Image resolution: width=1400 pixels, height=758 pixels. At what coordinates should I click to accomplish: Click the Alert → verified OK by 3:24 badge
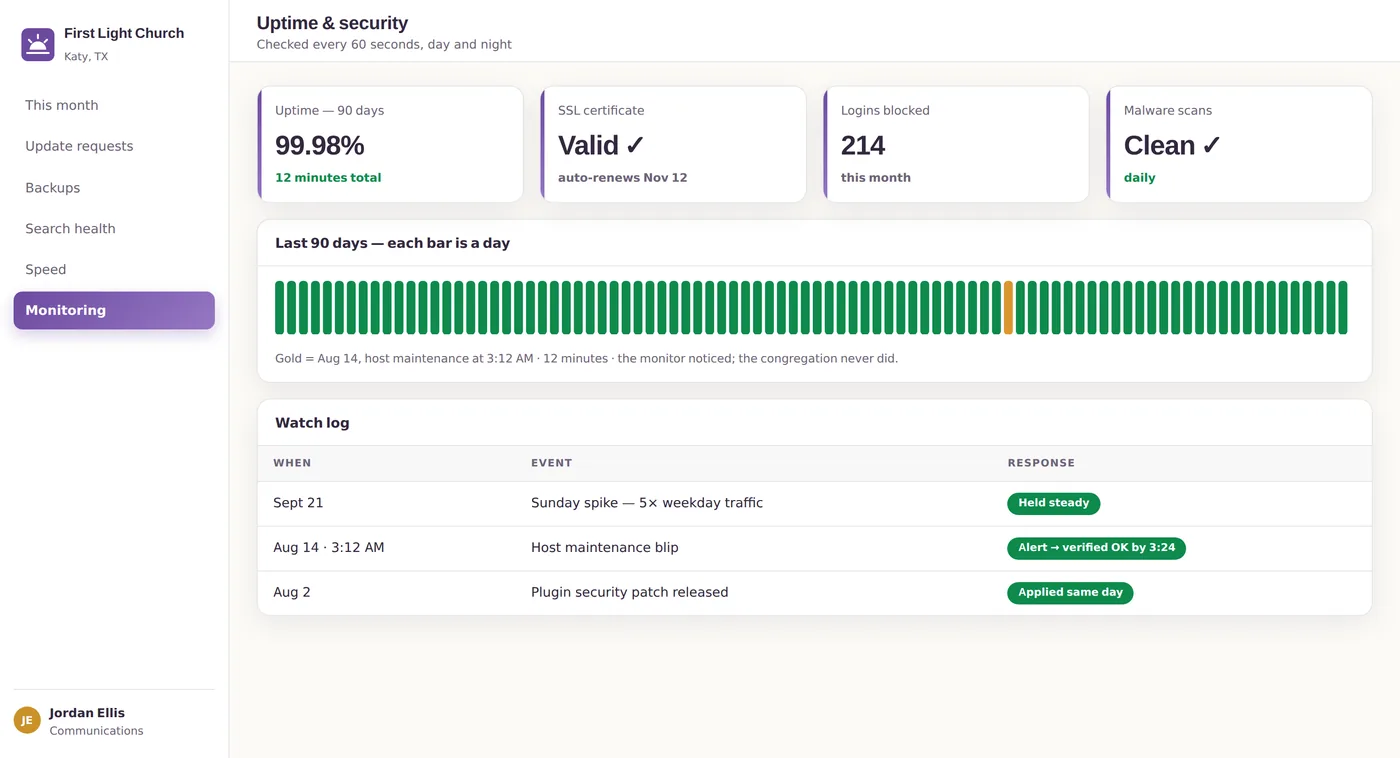[1096, 548]
